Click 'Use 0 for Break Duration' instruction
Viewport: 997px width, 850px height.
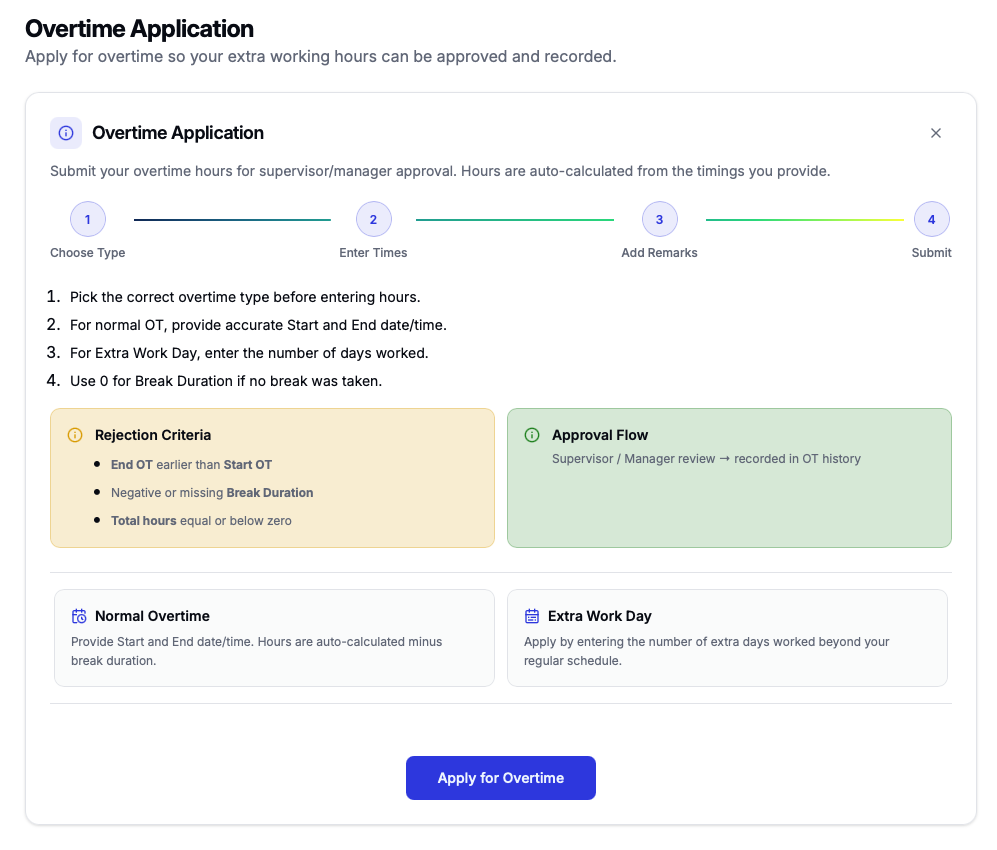[x=226, y=381]
